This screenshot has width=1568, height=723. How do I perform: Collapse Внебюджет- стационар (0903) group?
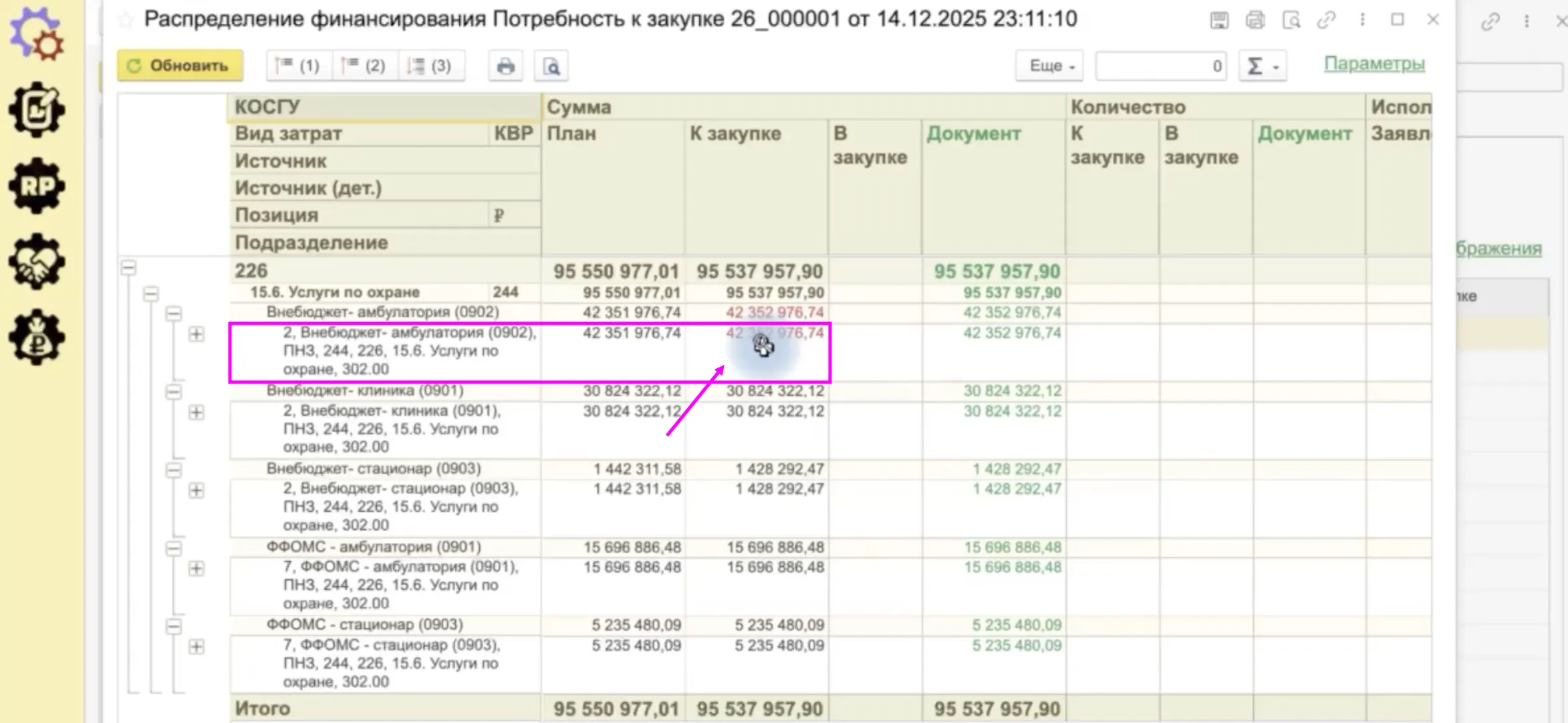click(x=174, y=470)
